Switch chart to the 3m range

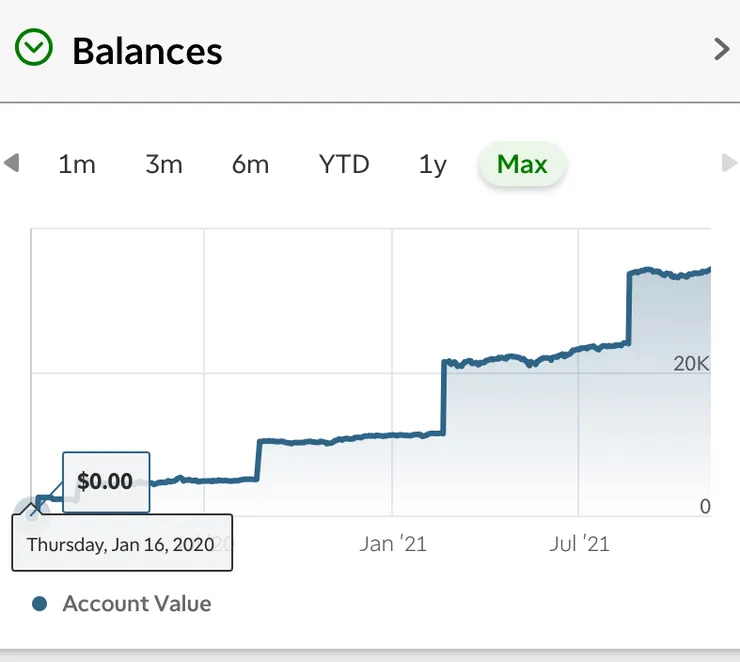(164, 164)
